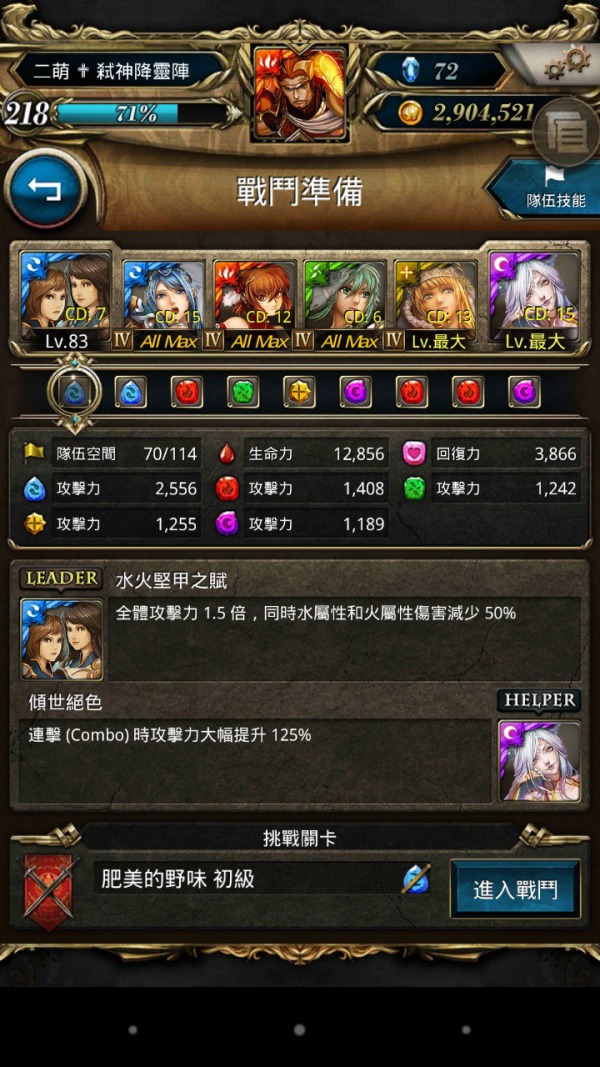Select the green earth team slot icon
The width and height of the screenshot is (600, 1067).
click(x=243, y=392)
